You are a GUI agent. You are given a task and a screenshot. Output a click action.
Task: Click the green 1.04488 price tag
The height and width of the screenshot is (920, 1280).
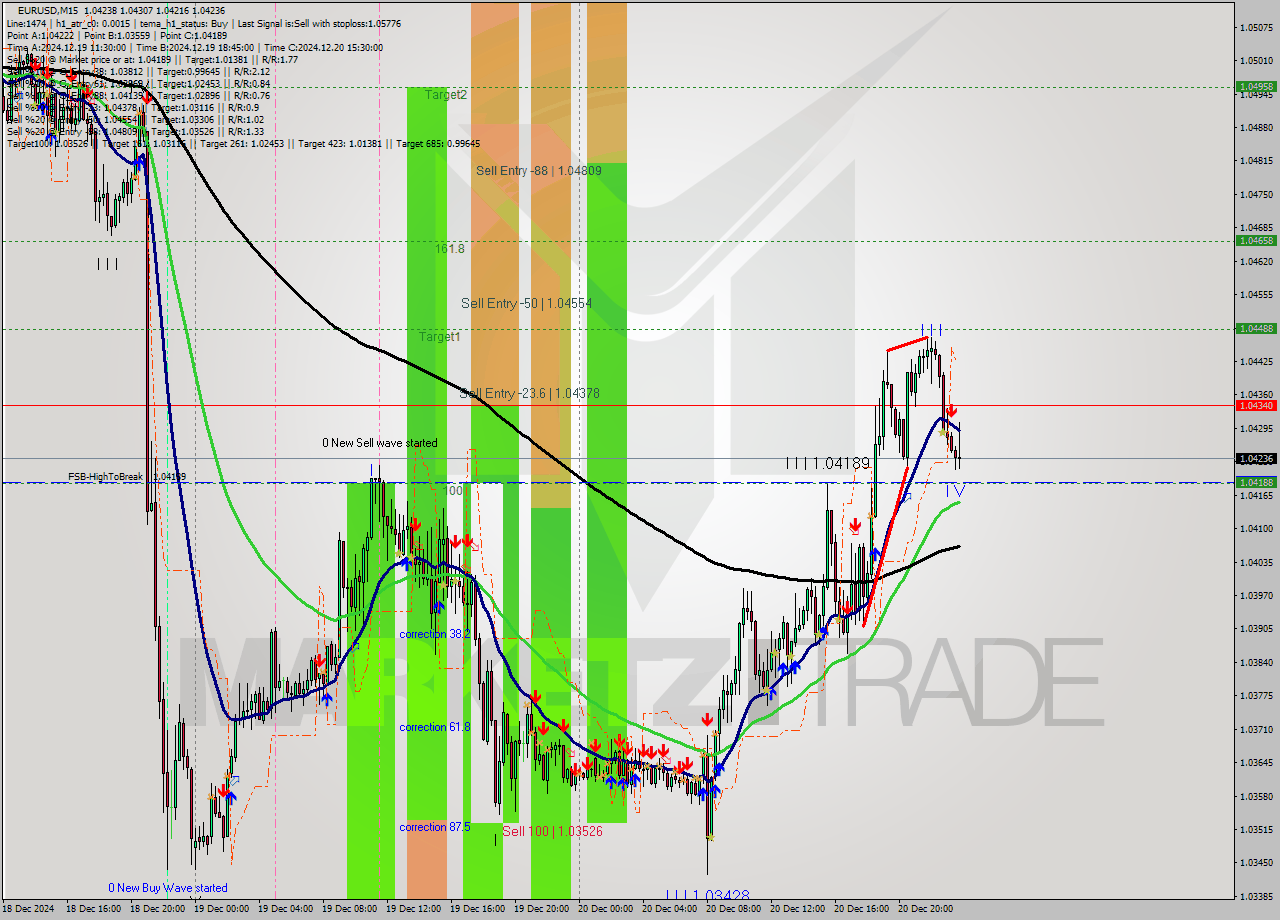coord(1256,328)
